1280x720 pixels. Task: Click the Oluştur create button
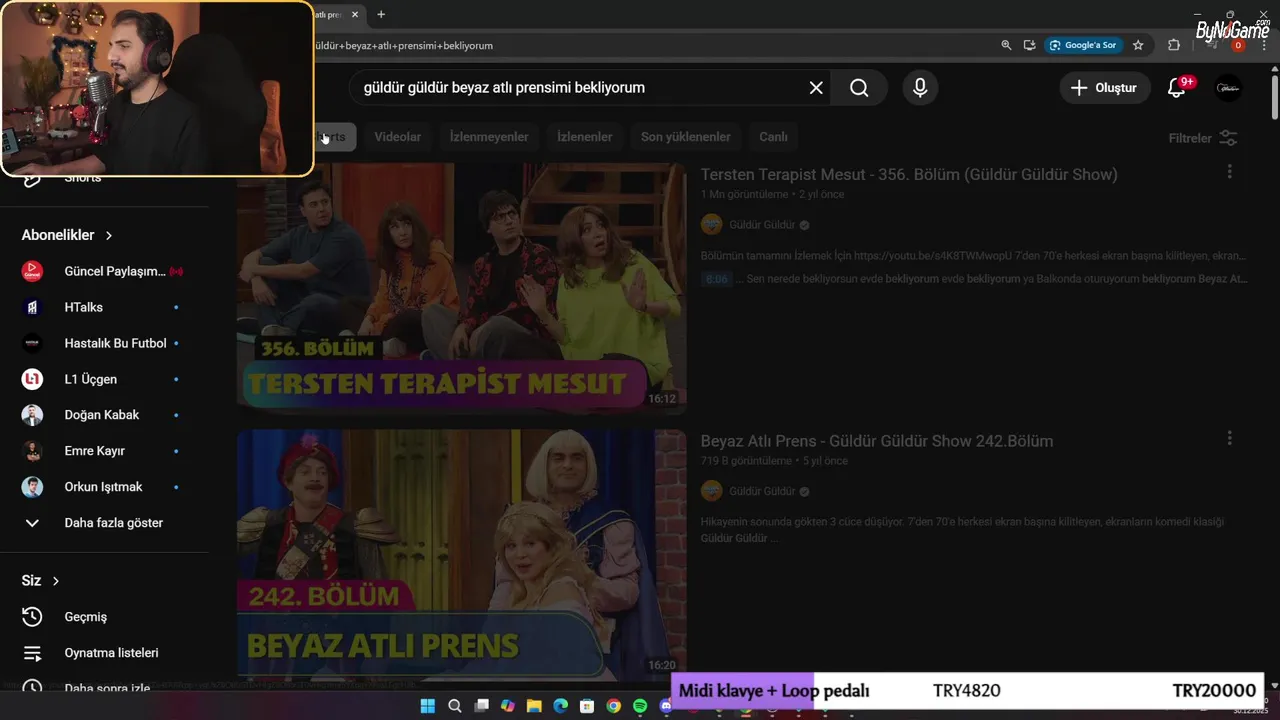(1105, 88)
